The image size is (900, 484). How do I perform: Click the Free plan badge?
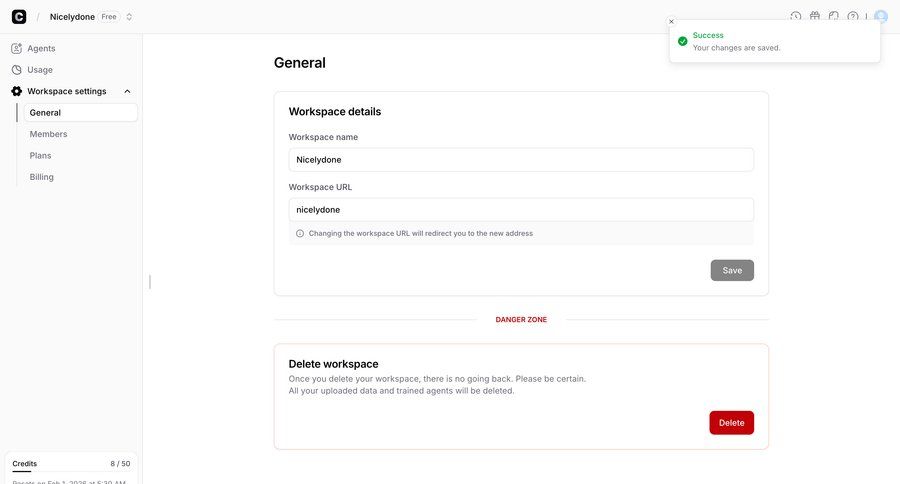pos(109,17)
